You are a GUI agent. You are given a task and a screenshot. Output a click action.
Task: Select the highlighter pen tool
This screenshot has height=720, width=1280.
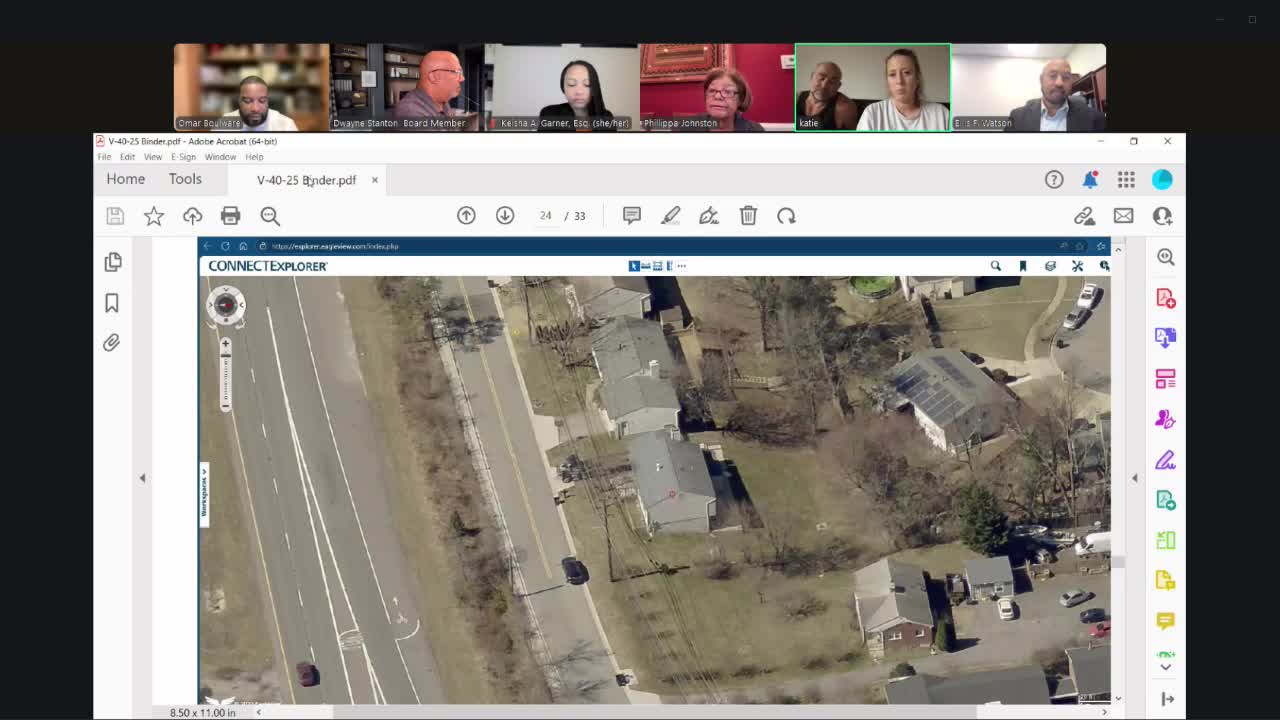point(670,216)
